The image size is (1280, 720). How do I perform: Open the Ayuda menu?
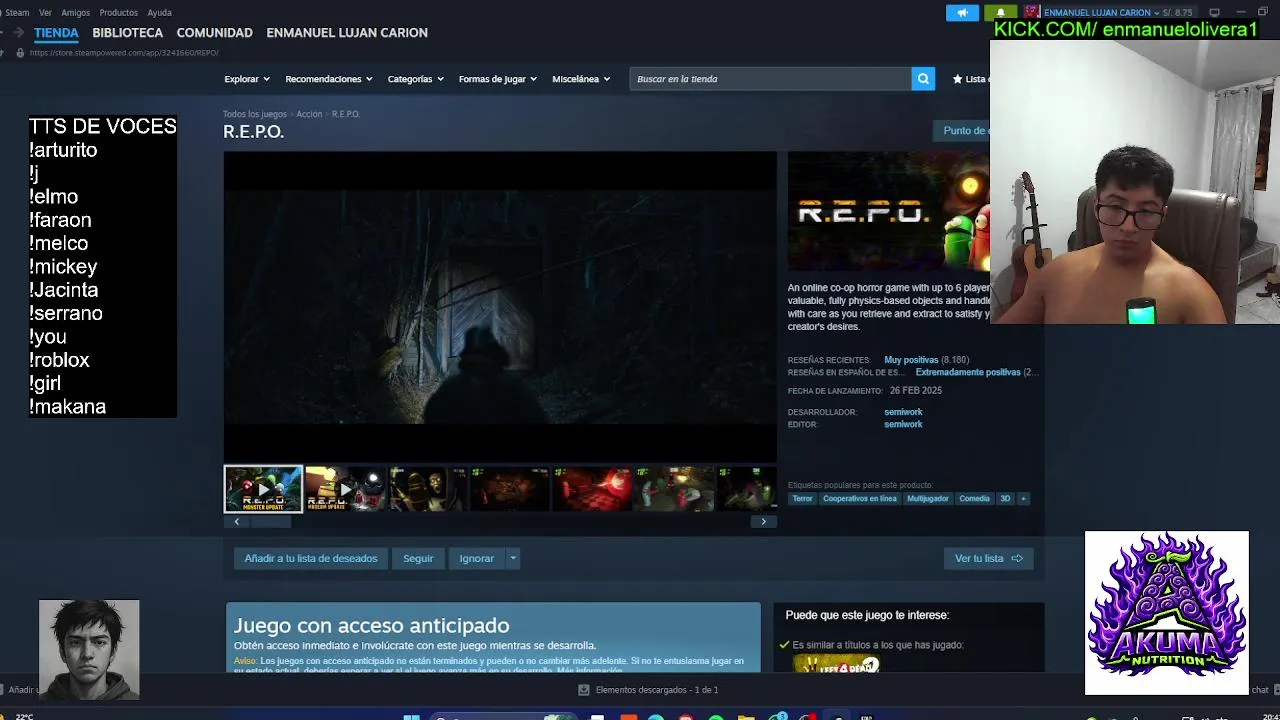pyautogui.click(x=159, y=13)
